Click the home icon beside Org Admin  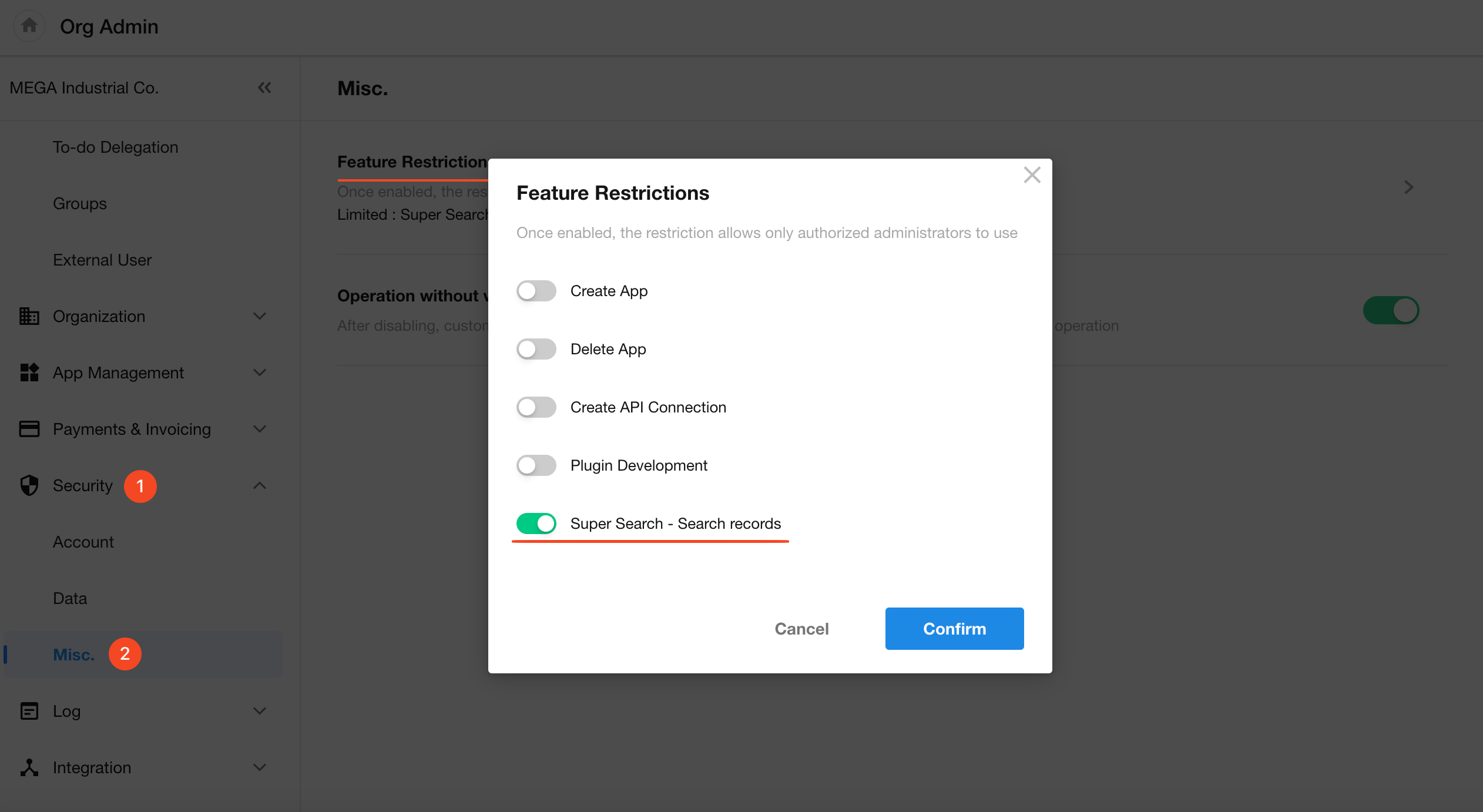coord(29,26)
